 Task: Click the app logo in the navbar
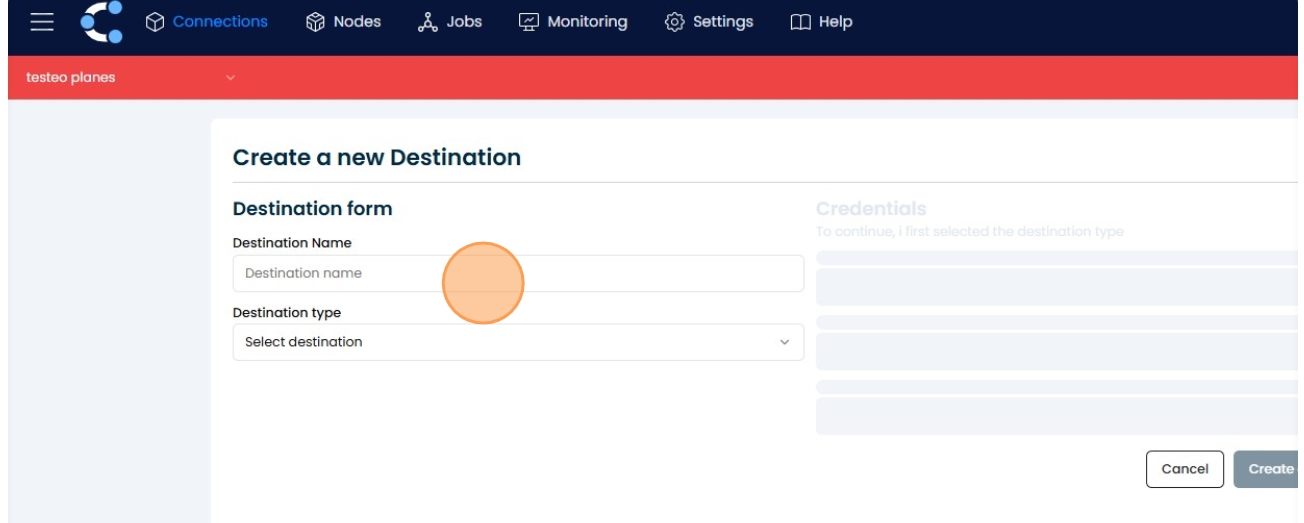coord(101,22)
